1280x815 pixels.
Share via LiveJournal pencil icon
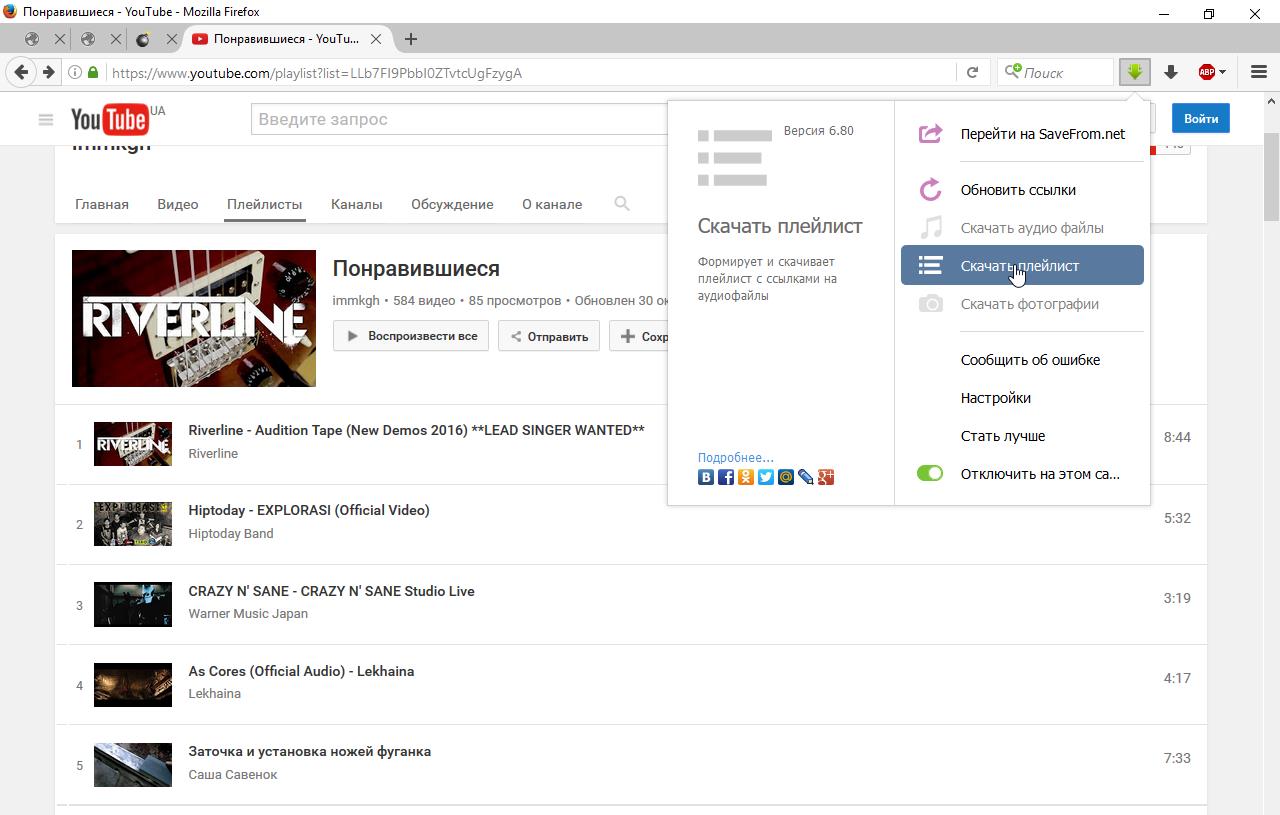pyautogui.click(x=806, y=477)
